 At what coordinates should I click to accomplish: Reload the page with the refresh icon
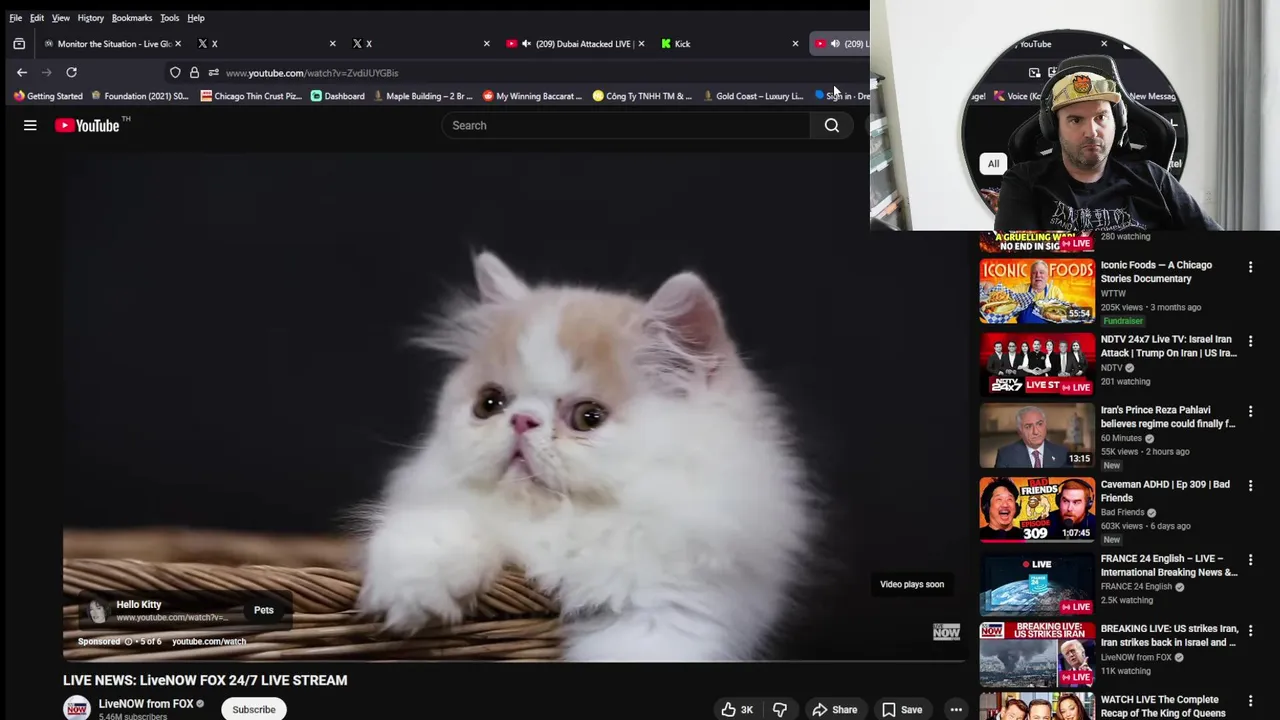point(71,72)
